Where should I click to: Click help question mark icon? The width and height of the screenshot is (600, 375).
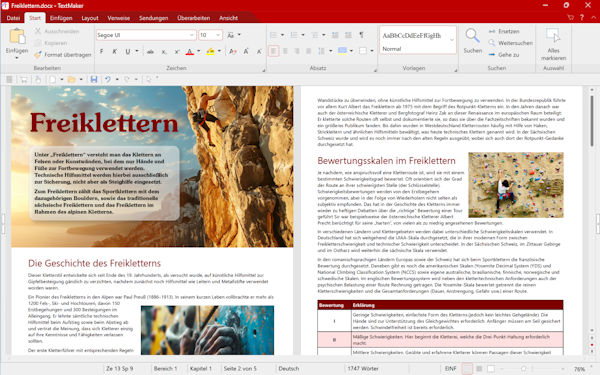(x=582, y=18)
